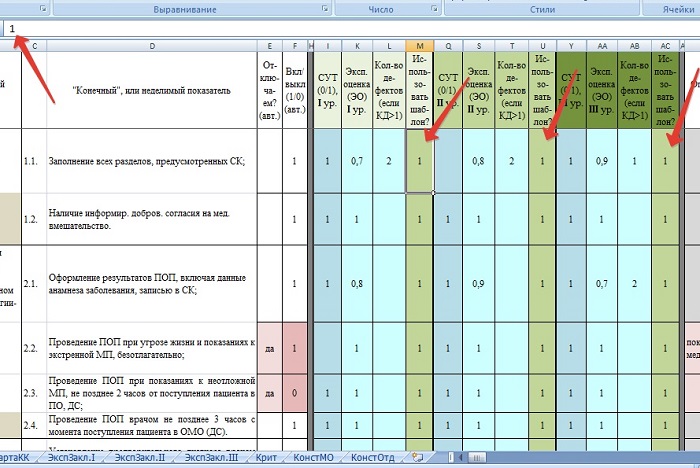Click the "Конечный", или неделимый показатель header
Image resolution: width=700 pixels, height=468 pixels.
click(152, 91)
